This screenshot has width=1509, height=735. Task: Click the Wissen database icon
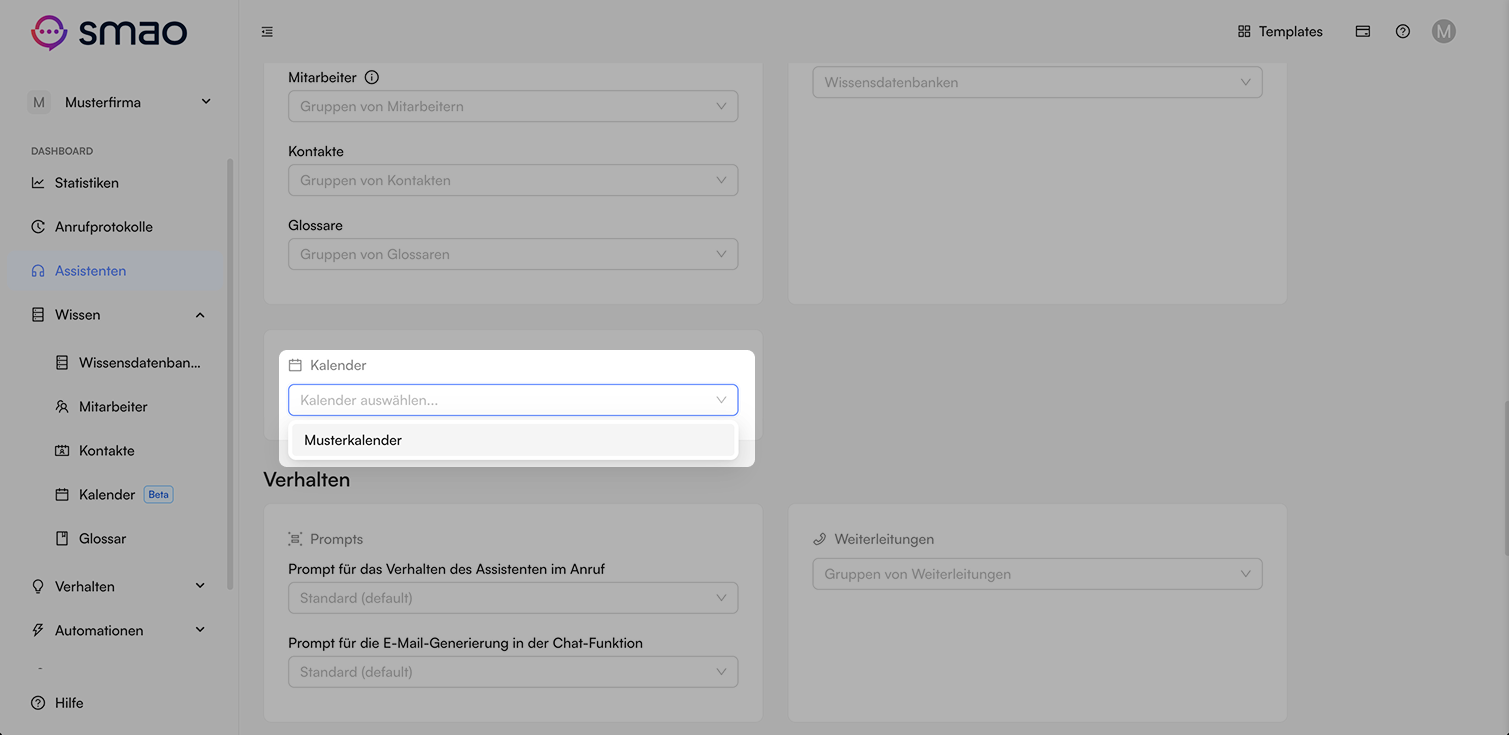pyautogui.click(x=38, y=315)
